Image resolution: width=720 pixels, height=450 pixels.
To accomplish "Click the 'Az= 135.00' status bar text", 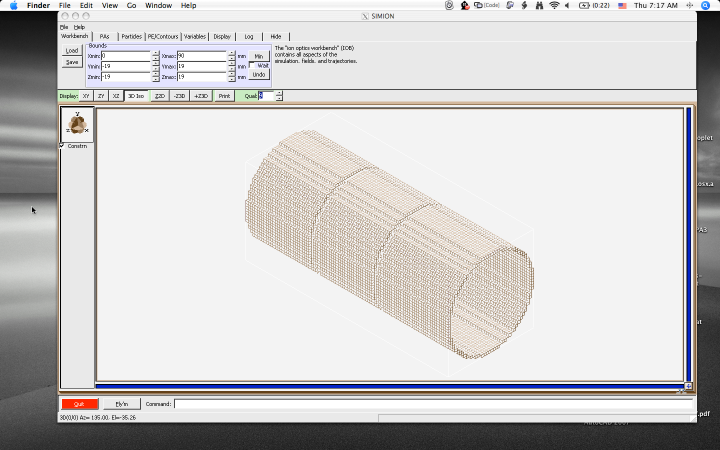I will pyautogui.click(x=95, y=417).
